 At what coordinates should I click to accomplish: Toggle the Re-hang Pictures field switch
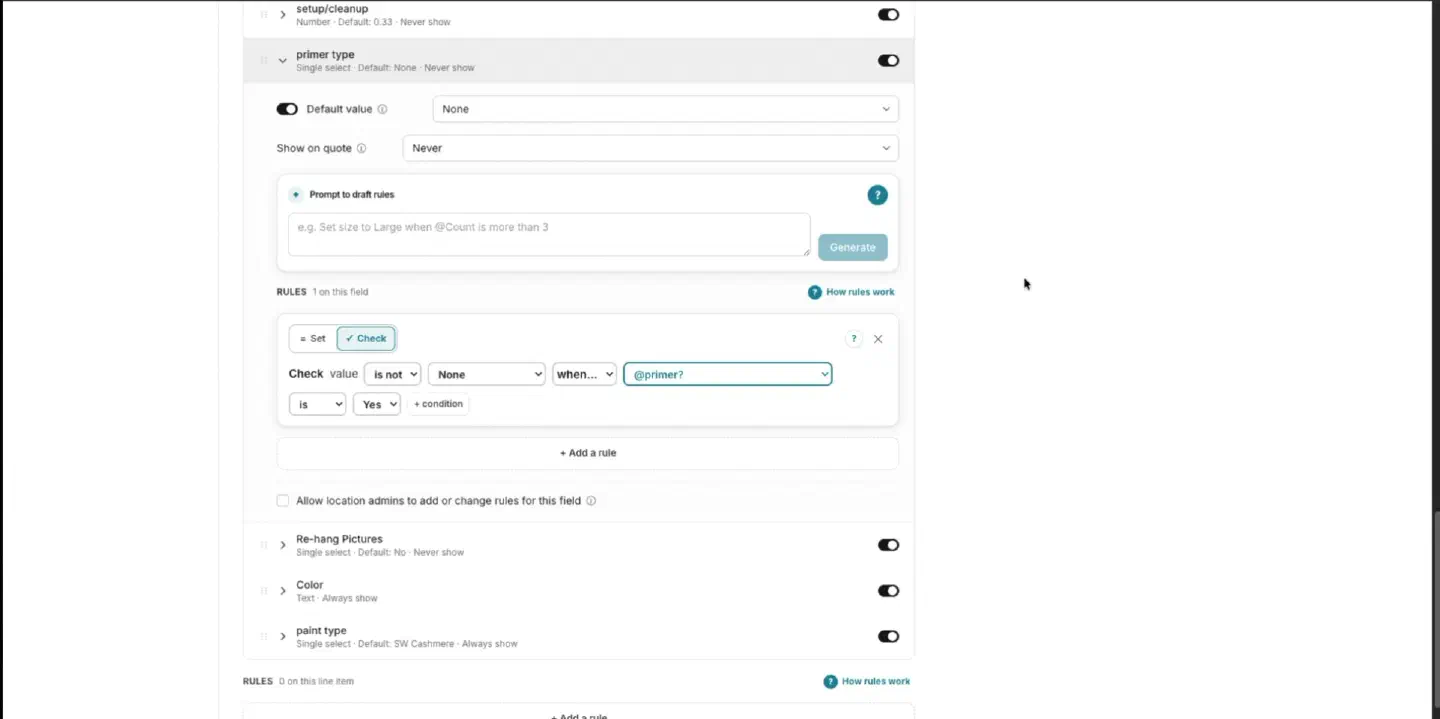[x=888, y=545]
